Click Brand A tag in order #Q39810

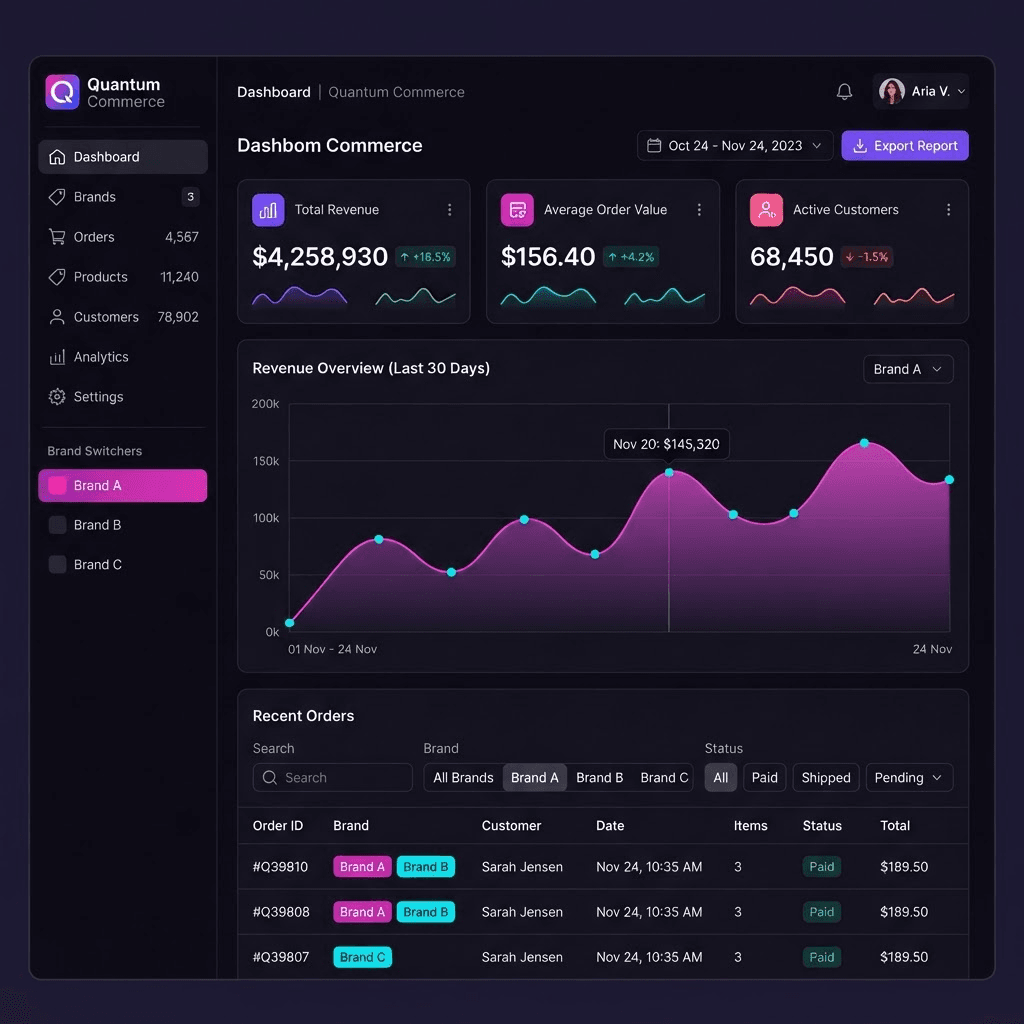click(362, 867)
